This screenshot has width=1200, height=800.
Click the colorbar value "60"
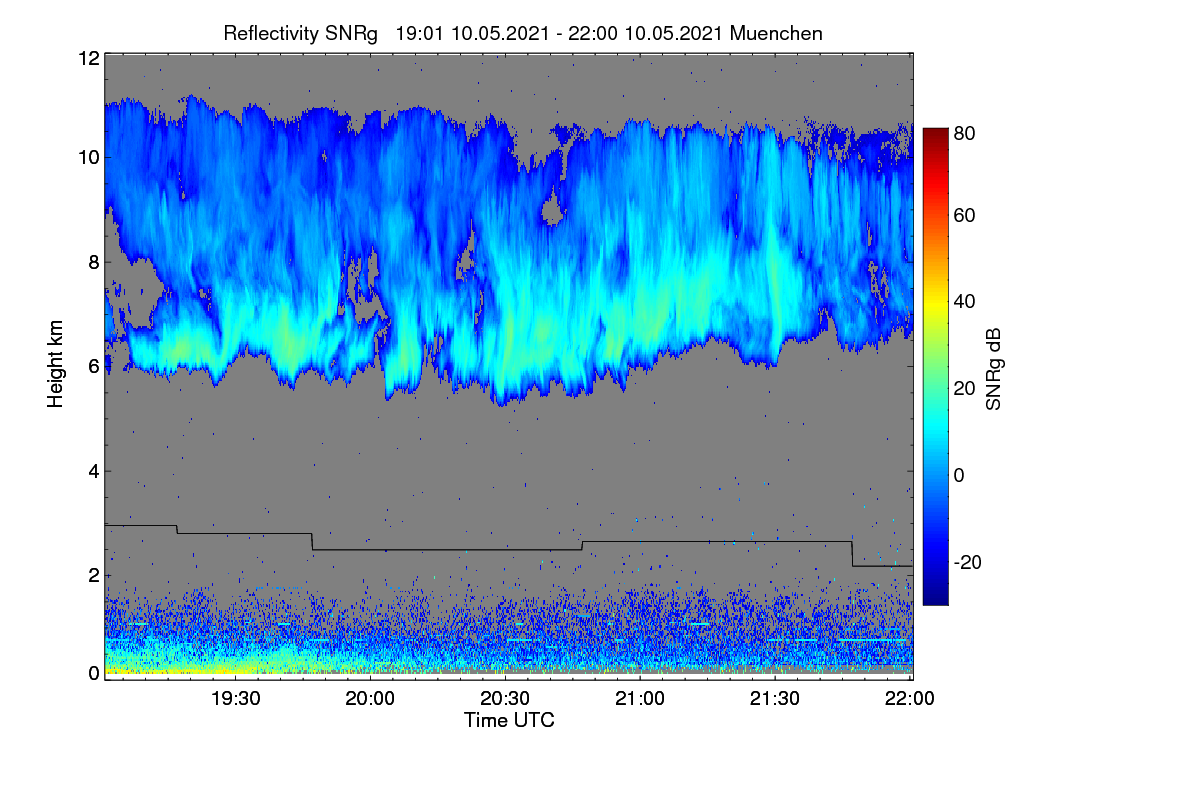click(x=964, y=215)
